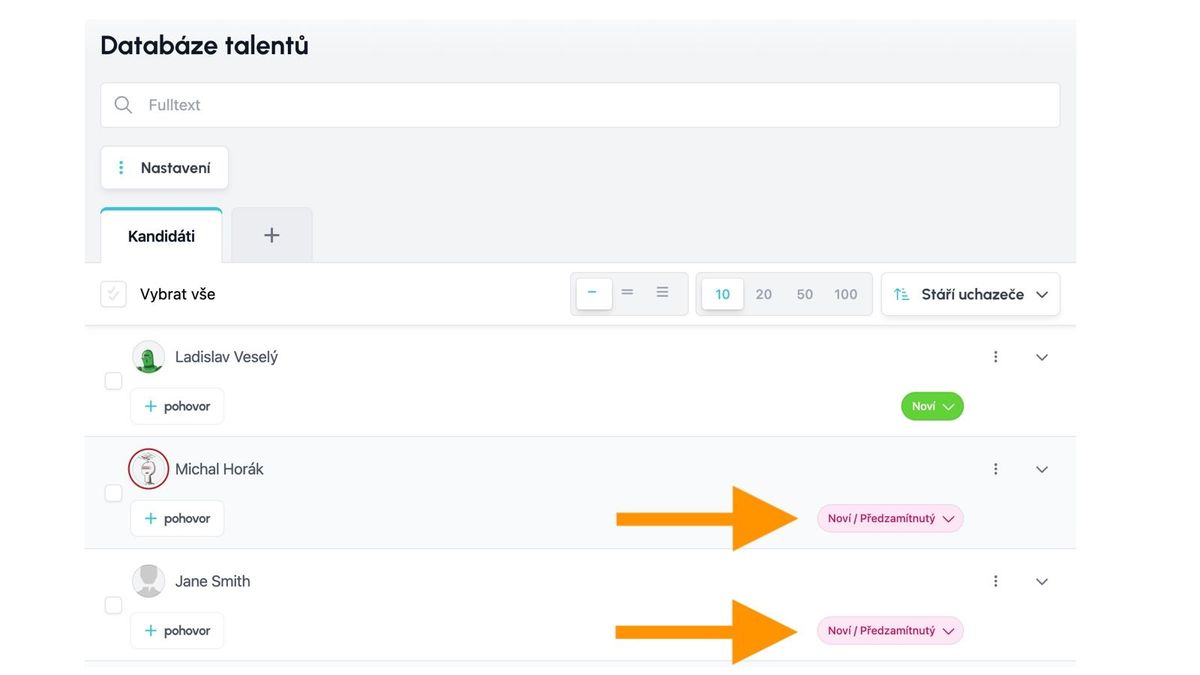
Task: Add pohovor for Michal Horák
Action: click(x=177, y=519)
